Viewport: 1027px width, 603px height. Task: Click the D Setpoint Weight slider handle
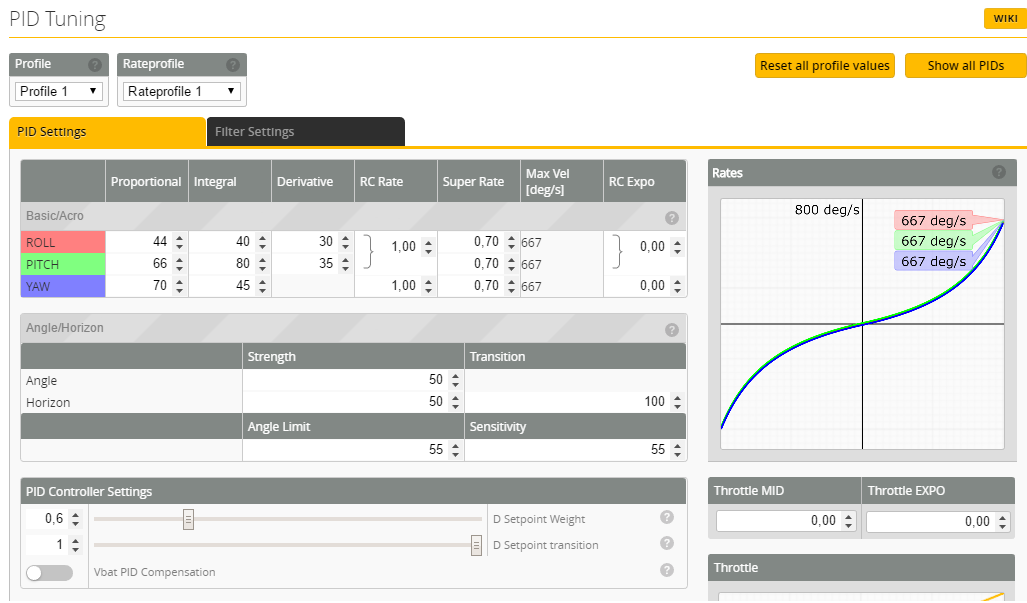coord(188,519)
